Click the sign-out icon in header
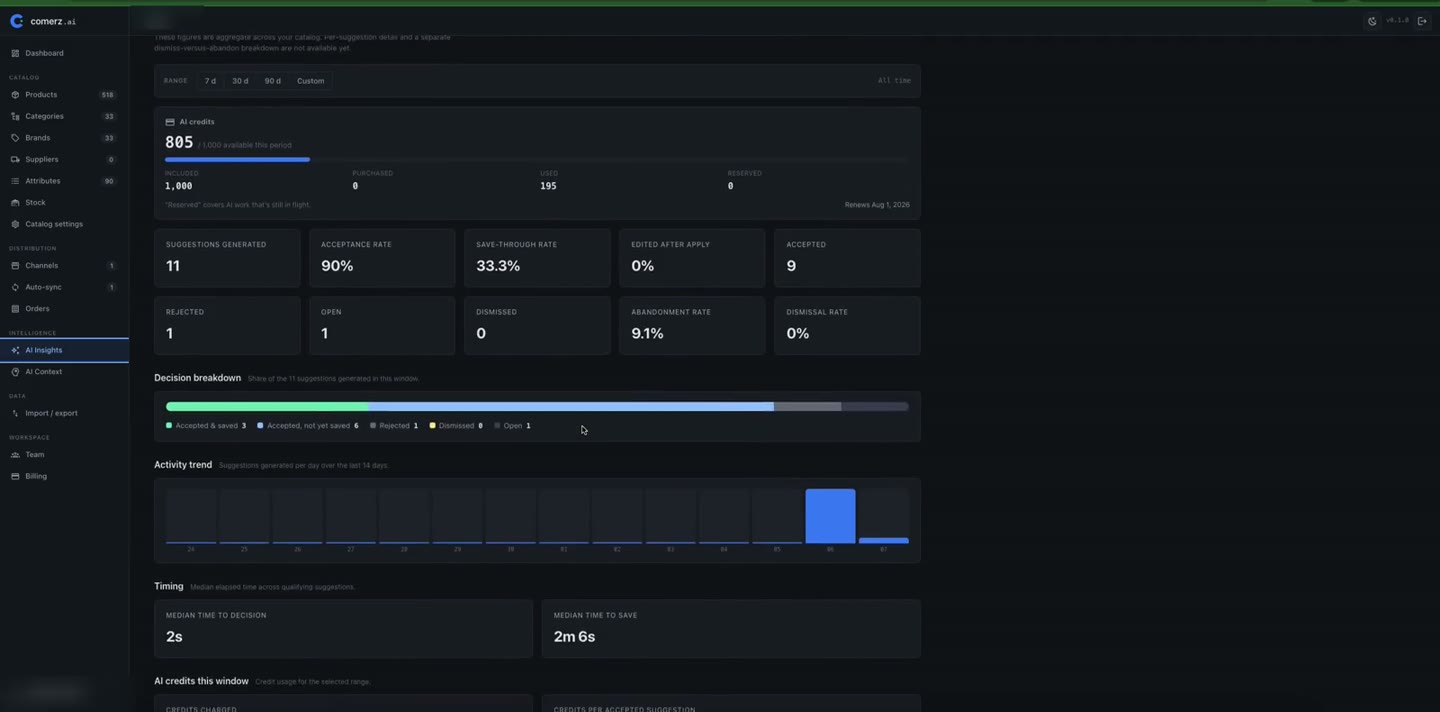This screenshot has height=712, width=1440. (1422, 21)
